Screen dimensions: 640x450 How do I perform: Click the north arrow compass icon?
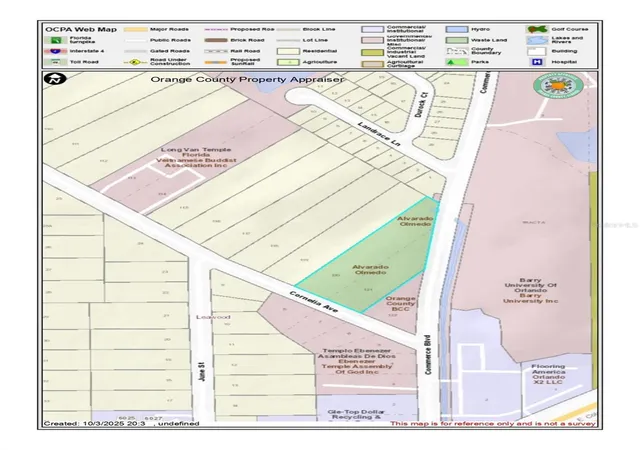click(55, 78)
